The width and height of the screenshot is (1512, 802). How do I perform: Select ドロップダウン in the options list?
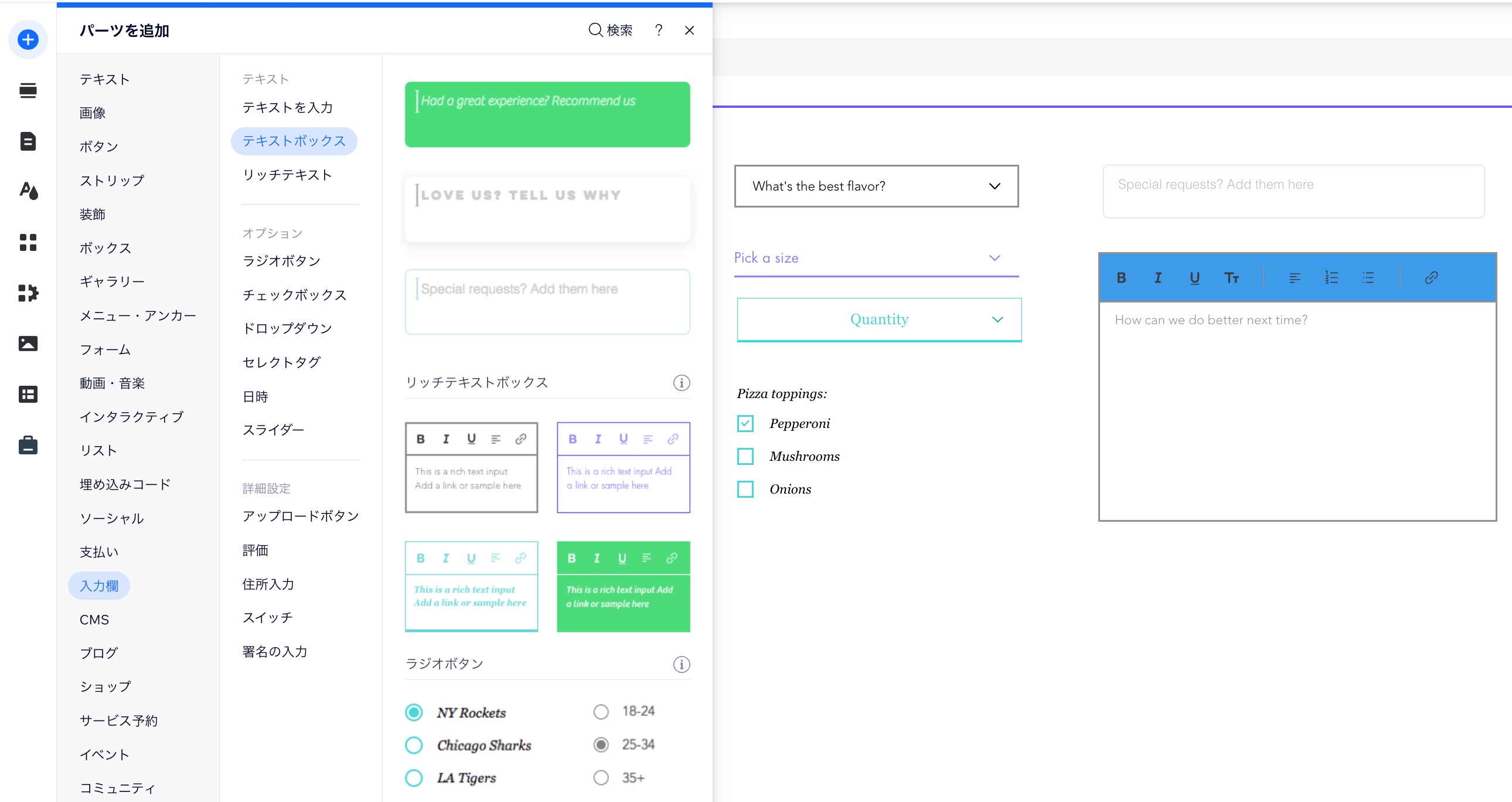[287, 328]
